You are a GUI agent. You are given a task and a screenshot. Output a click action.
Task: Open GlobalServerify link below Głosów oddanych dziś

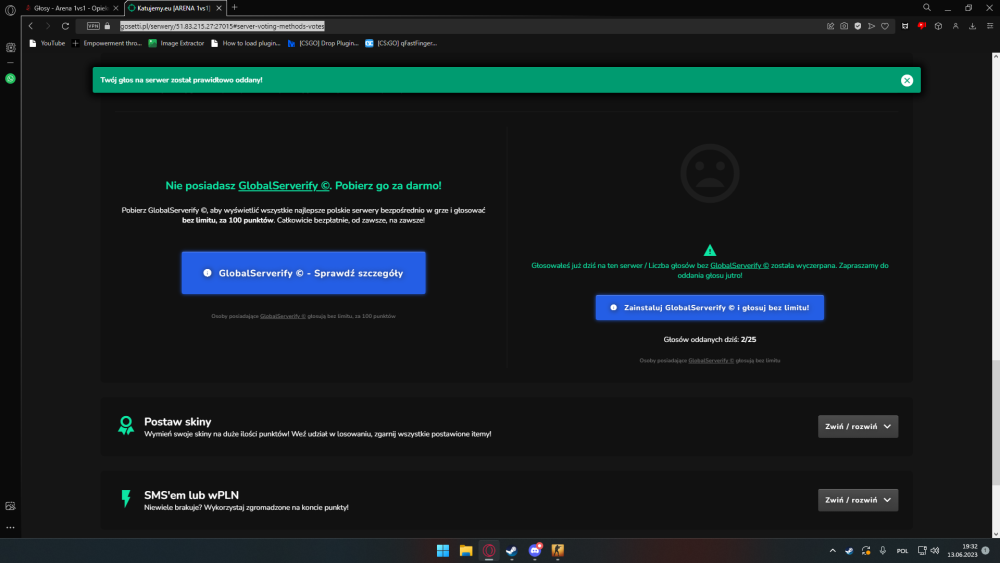pyautogui.click(x=710, y=361)
